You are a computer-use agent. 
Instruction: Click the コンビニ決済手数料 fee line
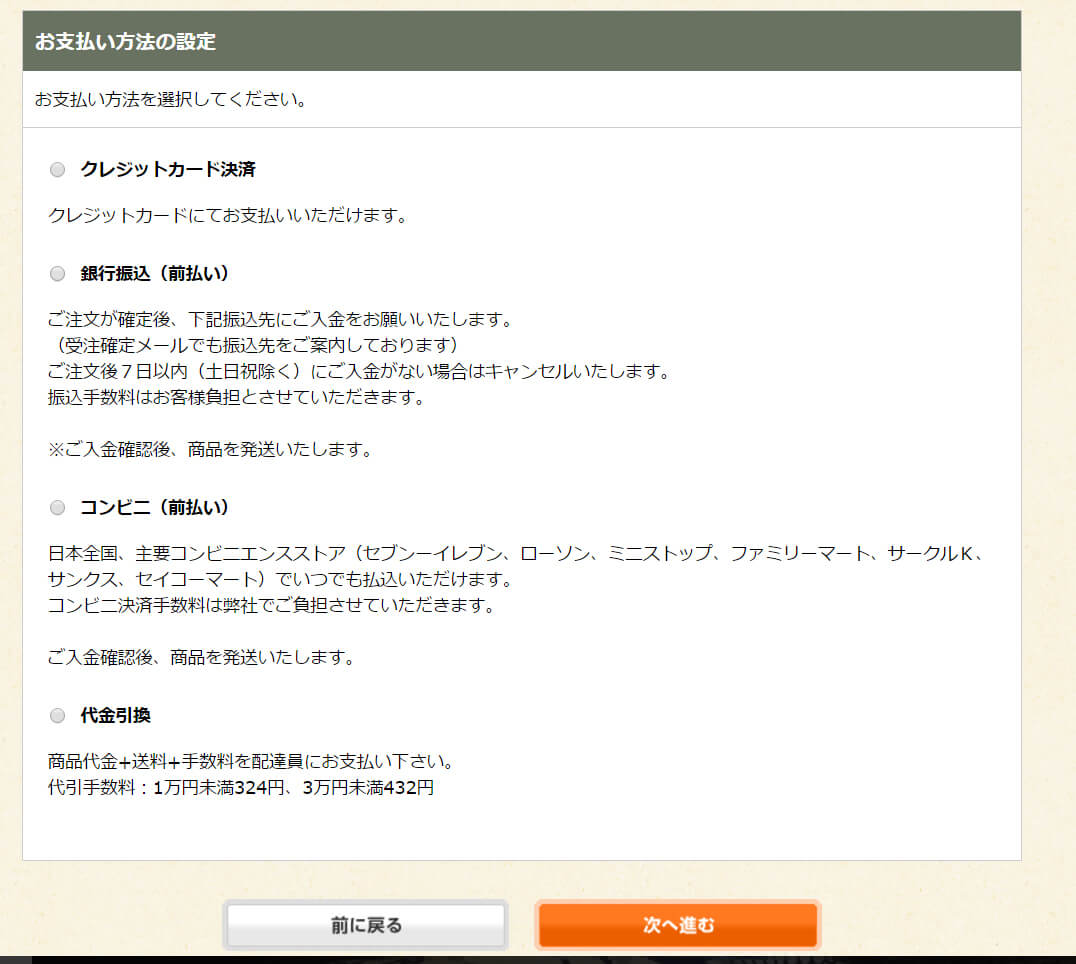(270, 606)
